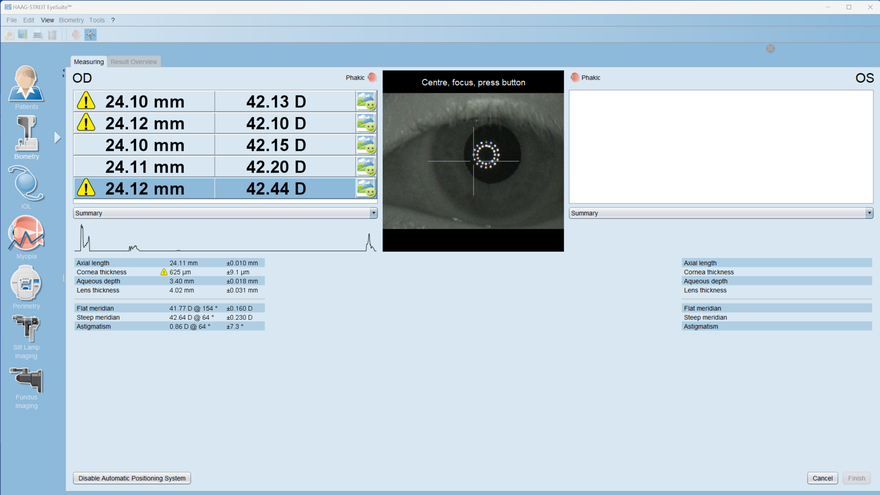This screenshot has width=880, height=495.
Task: Click the OS Axial length label
Action: [x=700, y=263]
